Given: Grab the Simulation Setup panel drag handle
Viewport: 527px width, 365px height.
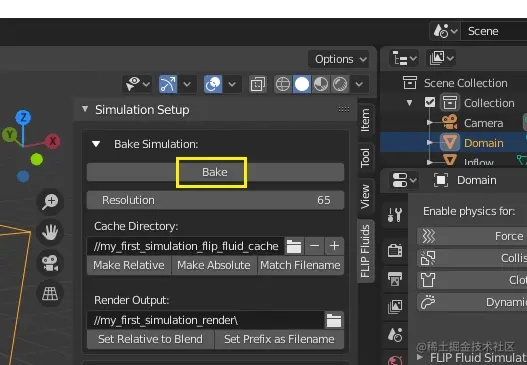Looking at the screenshot, I should click(x=344, y=109).
